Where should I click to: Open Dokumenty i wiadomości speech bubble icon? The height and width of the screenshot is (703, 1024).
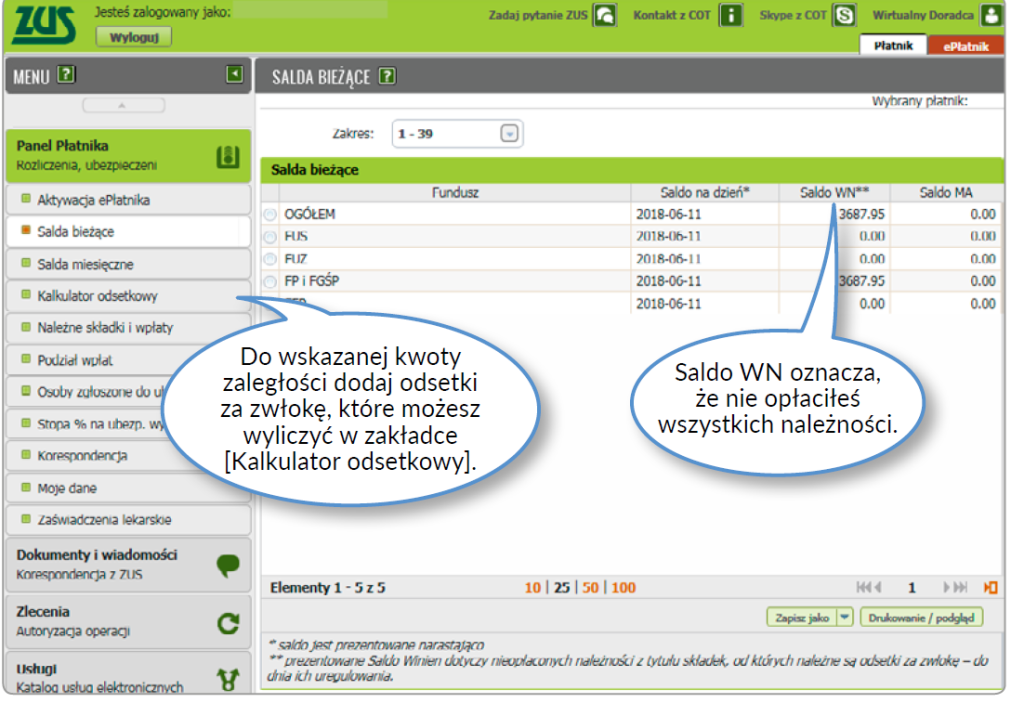coord(228,565)
